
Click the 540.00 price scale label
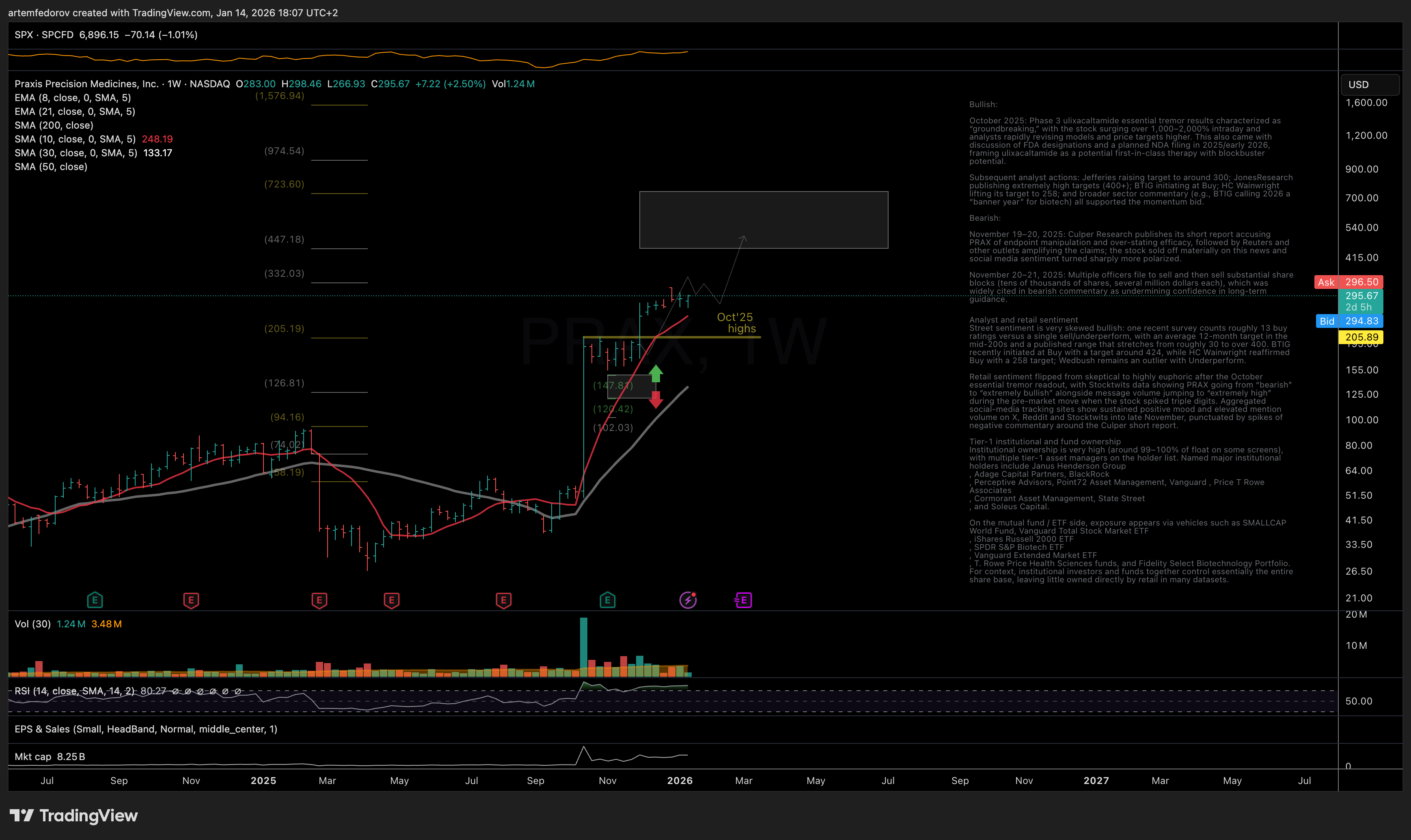[x=1362, y=228]
